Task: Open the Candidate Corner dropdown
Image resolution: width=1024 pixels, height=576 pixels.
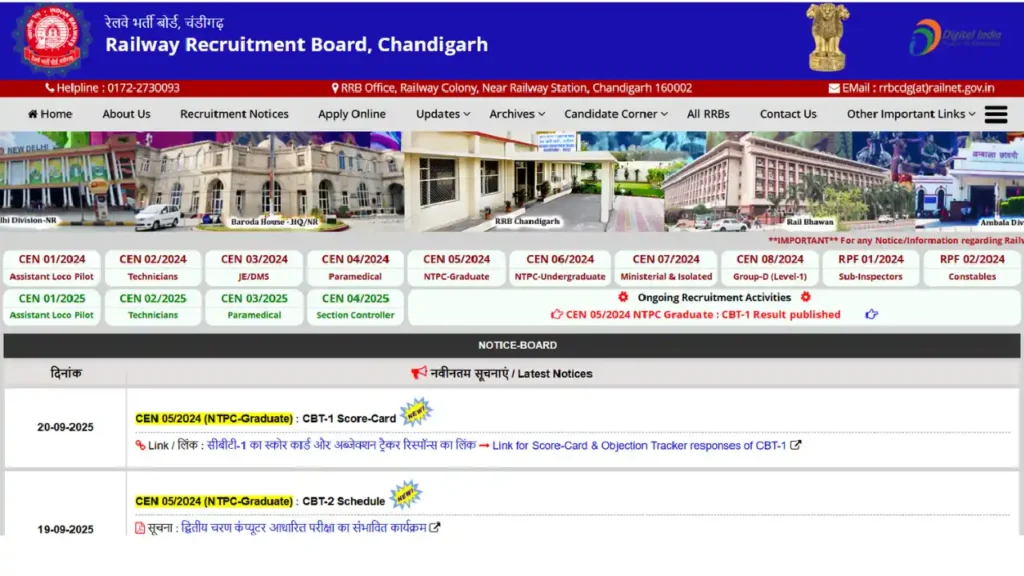Action: point(616,114)
